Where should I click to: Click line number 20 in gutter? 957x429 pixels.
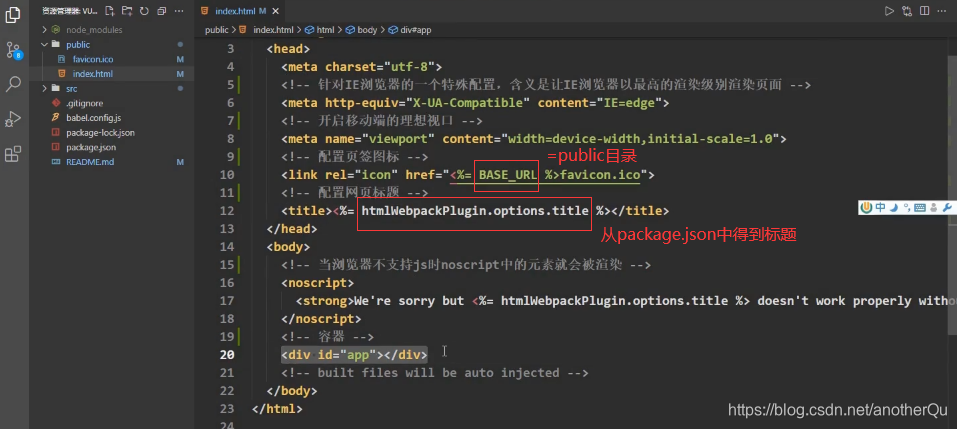click(x=226, y=355)
